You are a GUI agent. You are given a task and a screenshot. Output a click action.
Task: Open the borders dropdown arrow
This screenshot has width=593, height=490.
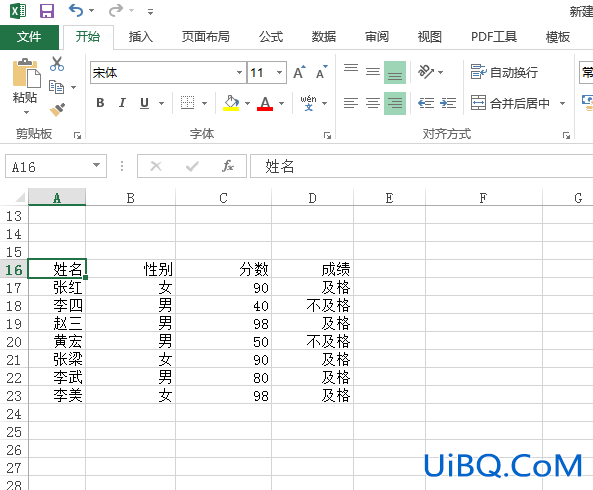coord(204,103)
